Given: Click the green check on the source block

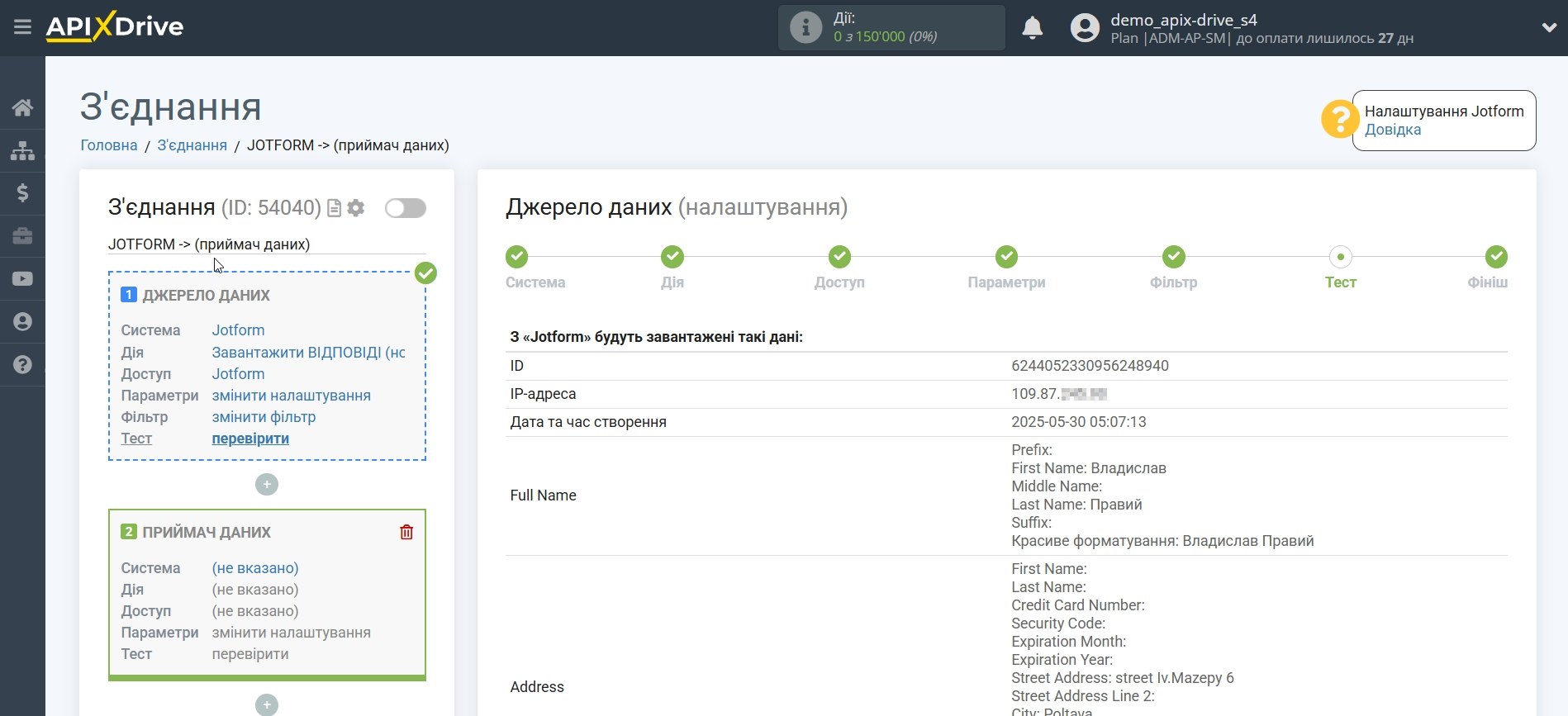Looking at the screenshot, I should [x=425, y=273].
